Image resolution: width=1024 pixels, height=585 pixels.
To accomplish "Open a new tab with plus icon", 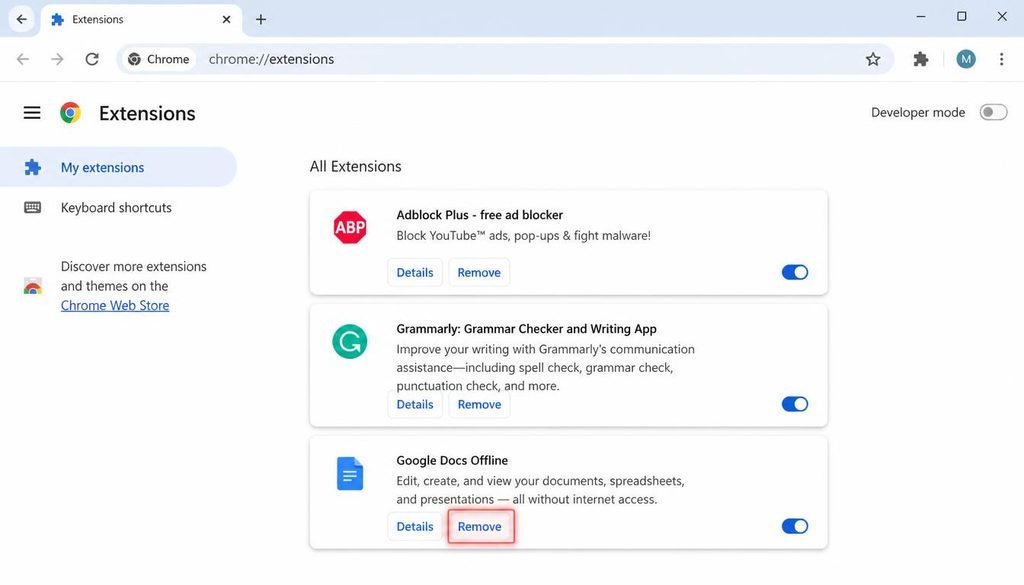I will pyautogui.click(x=261, y=20).
